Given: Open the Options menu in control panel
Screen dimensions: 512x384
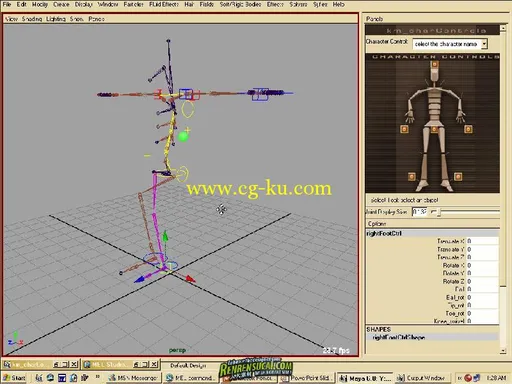Looking at the screenshot, I should 377,224.
